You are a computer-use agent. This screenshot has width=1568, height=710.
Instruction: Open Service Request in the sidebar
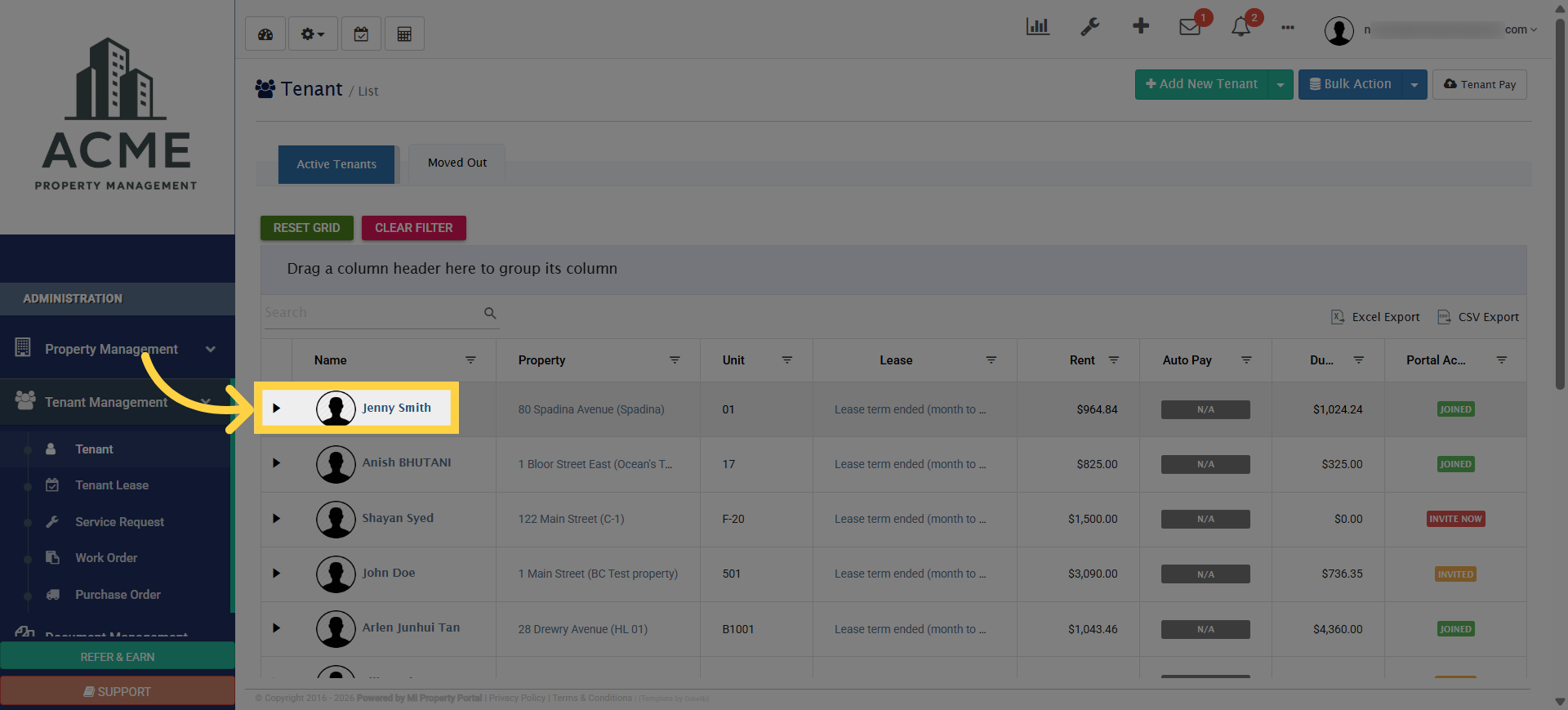[119, 522]
